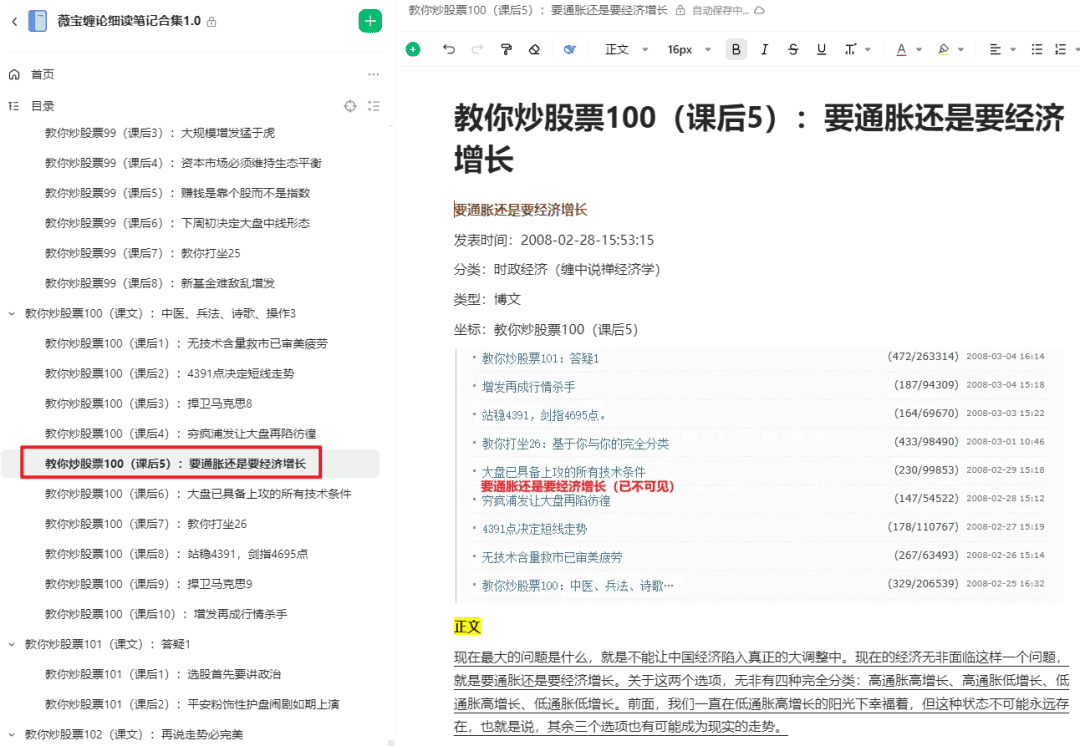Image resolution: width=1080 pixels, height=746 pixels.
Task: Toggle underline formatting
Action: pos(821,49)
